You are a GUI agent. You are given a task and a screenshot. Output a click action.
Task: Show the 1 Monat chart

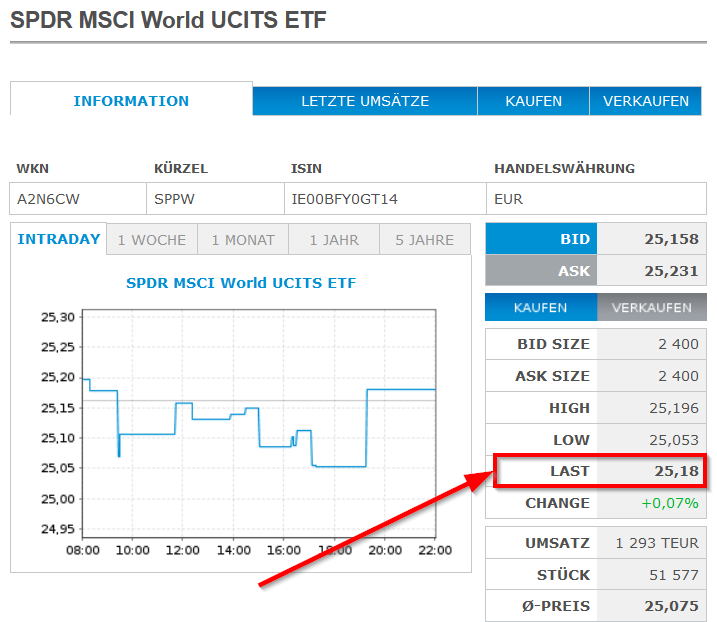243,240
